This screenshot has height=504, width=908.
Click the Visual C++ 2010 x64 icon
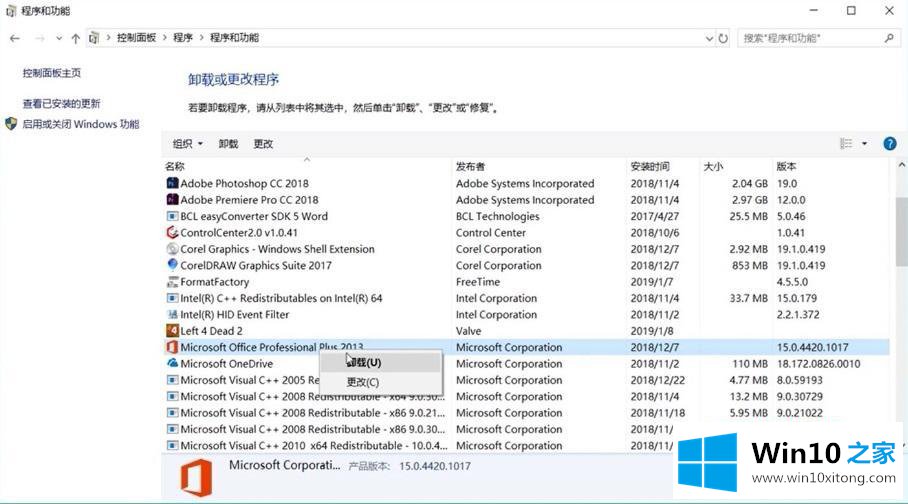coord(172,445)
